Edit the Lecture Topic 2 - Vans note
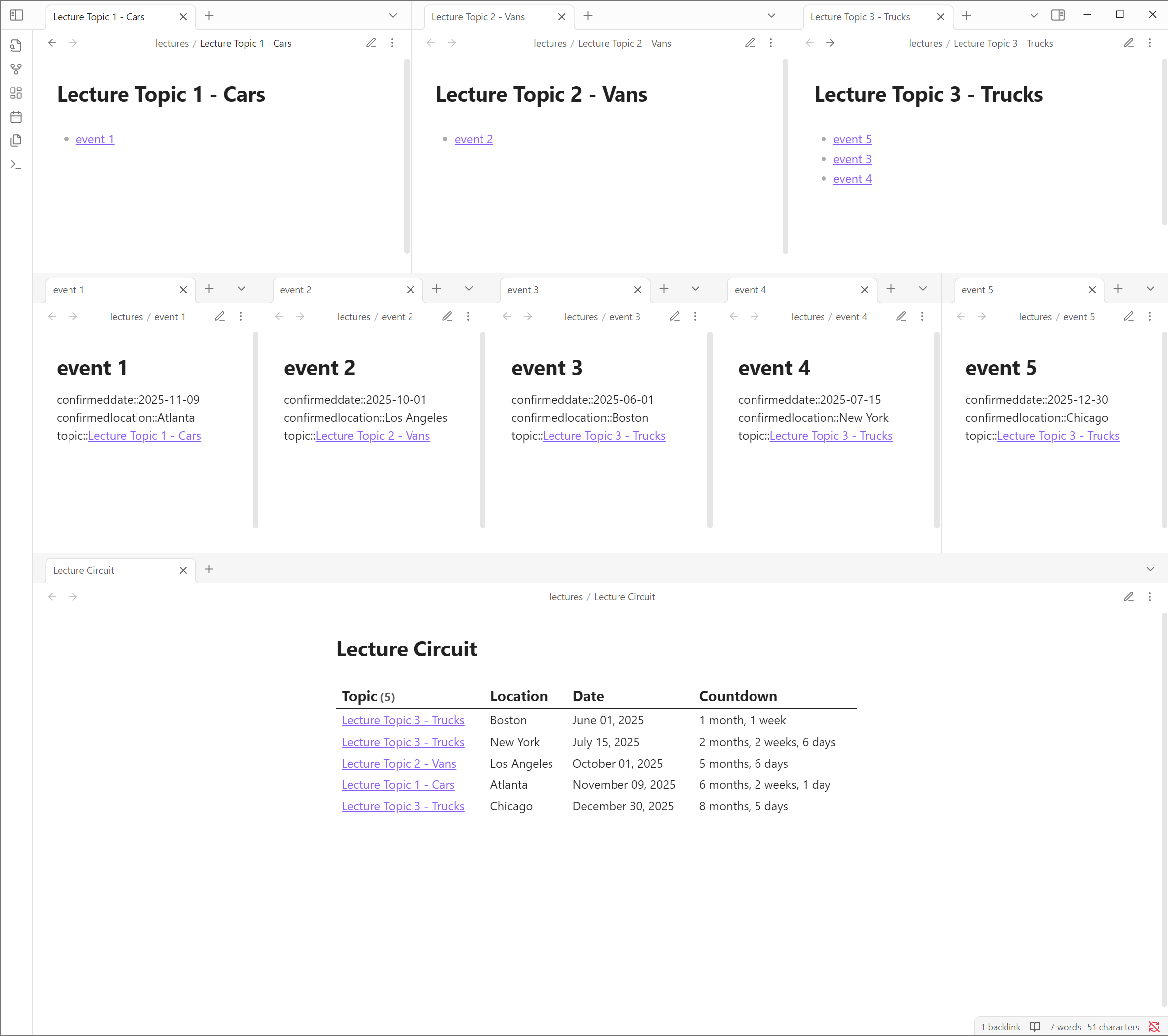 tap(750, 43)
